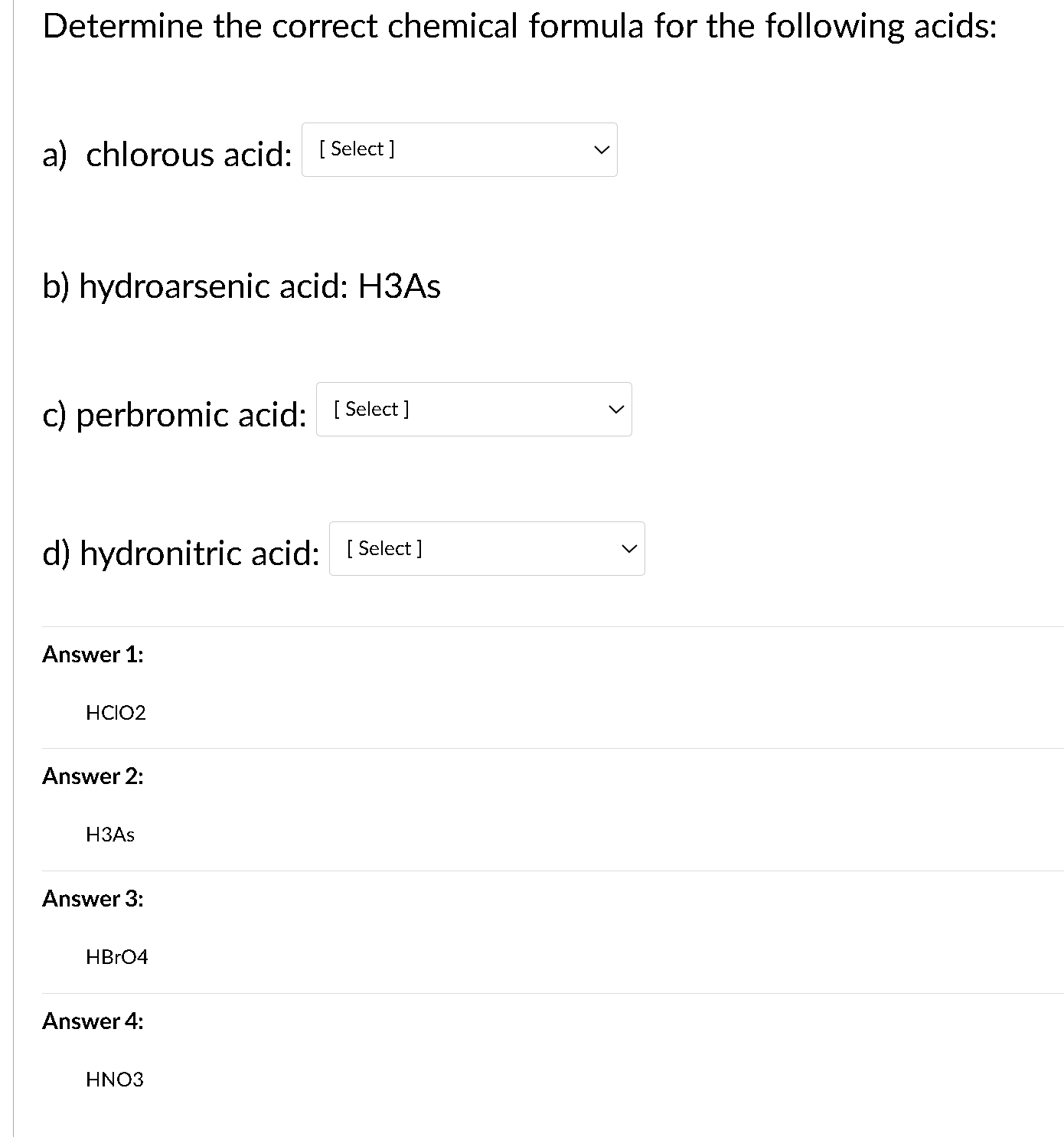The width and height of the screenshot is (1064, 1137).
Task: Click the HNO3 answer text
Action: tap(115, 1080)
